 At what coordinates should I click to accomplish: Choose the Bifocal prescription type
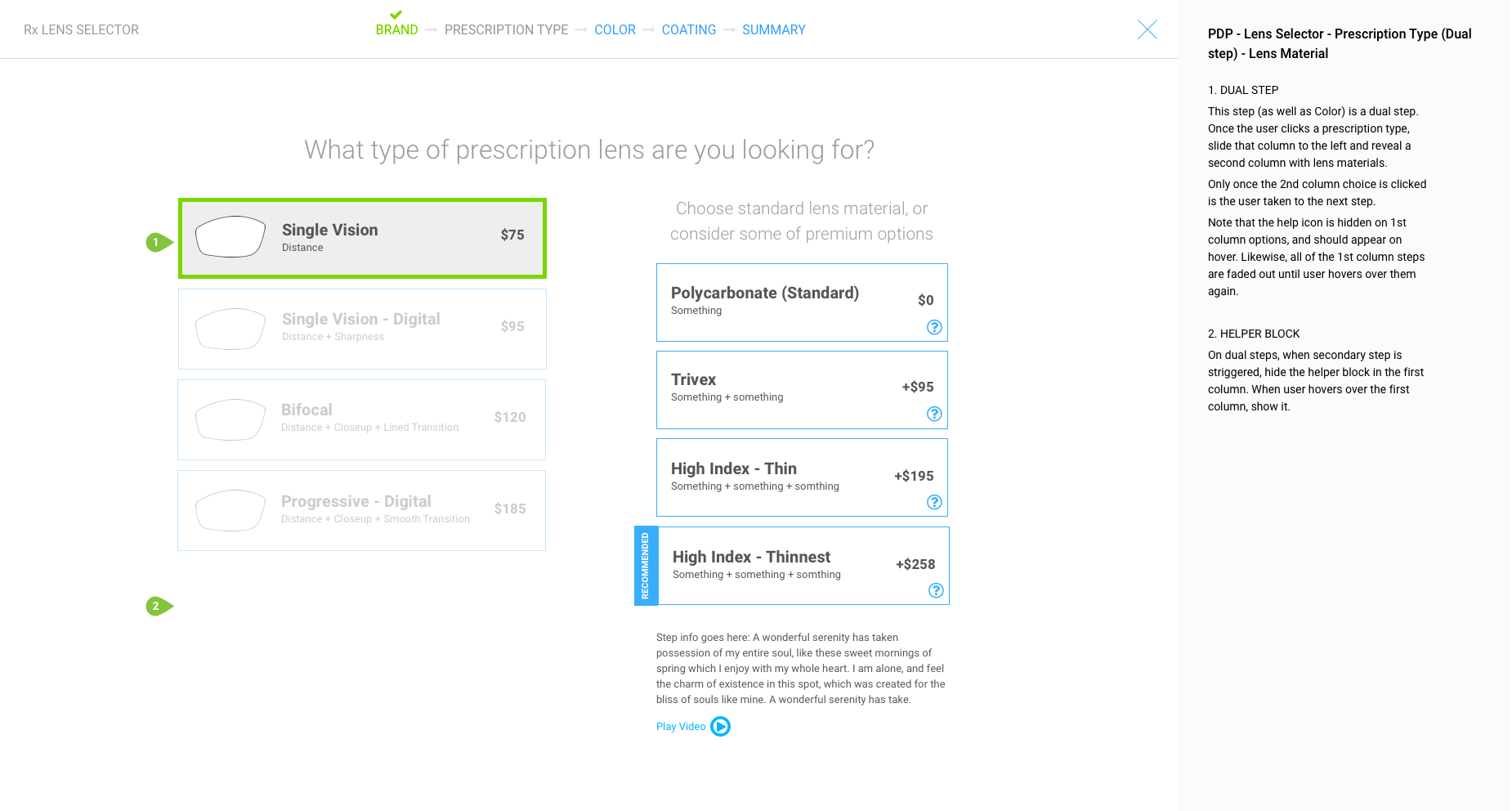pos(362,419)
